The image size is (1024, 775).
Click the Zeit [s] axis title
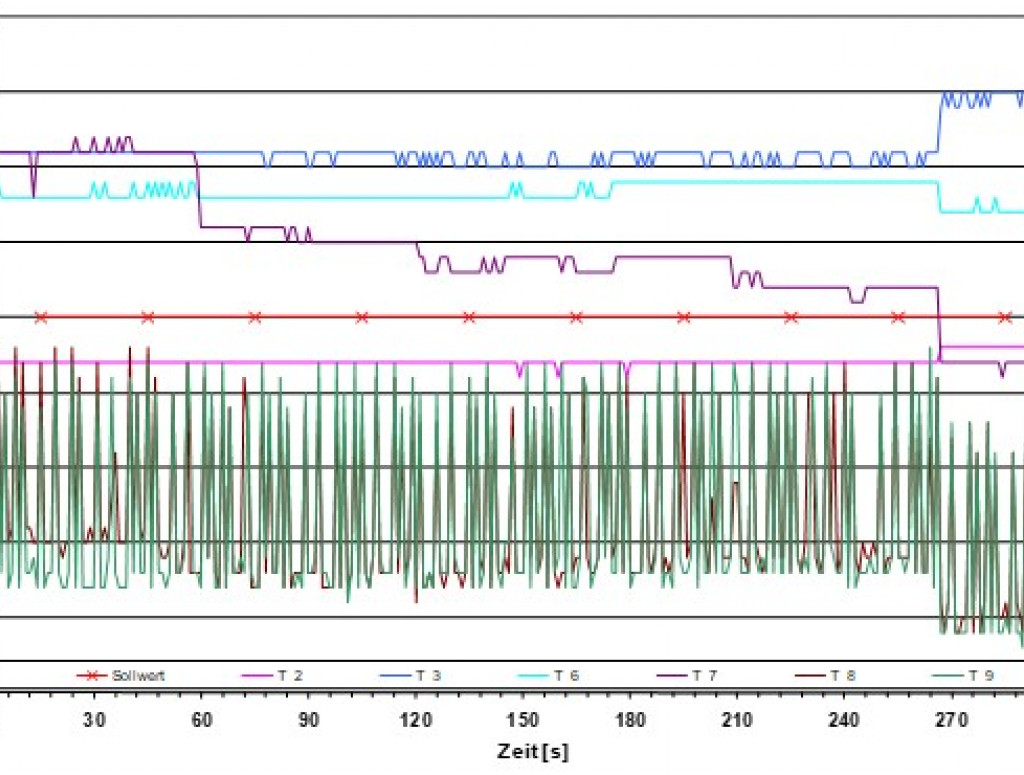pyautogui.click(x=532, y=750)
